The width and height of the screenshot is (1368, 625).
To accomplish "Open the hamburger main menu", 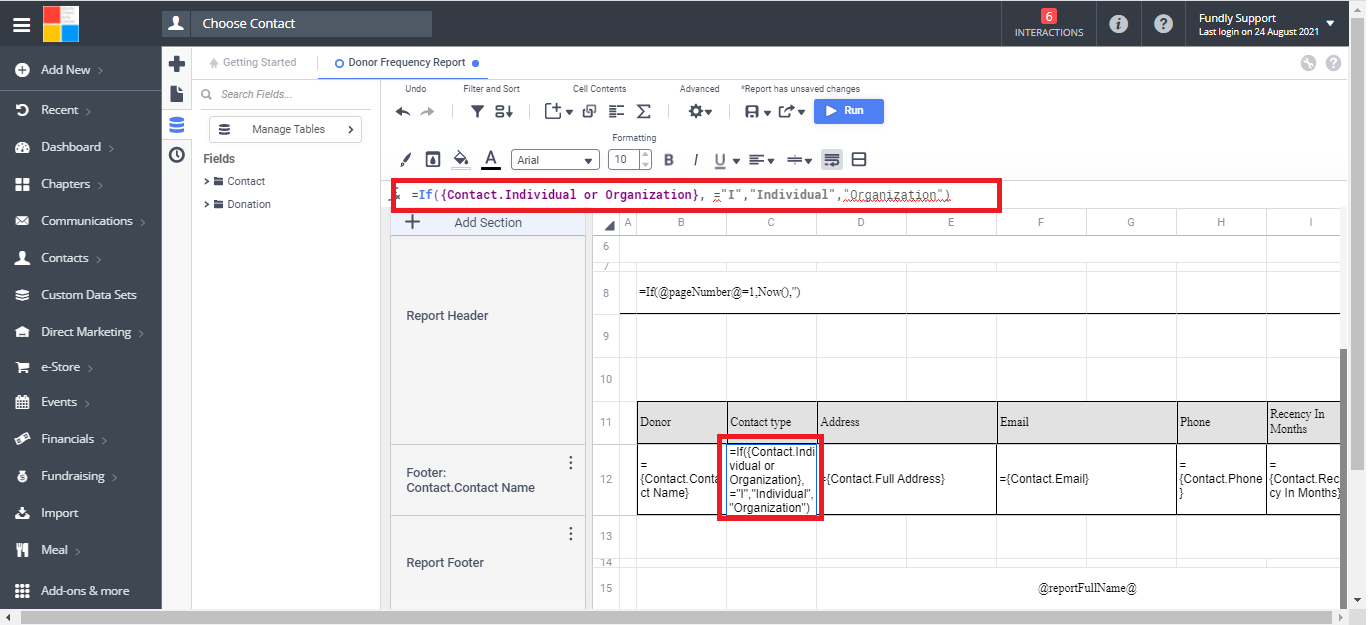I will pyautogui.click(x=21, y=24).
